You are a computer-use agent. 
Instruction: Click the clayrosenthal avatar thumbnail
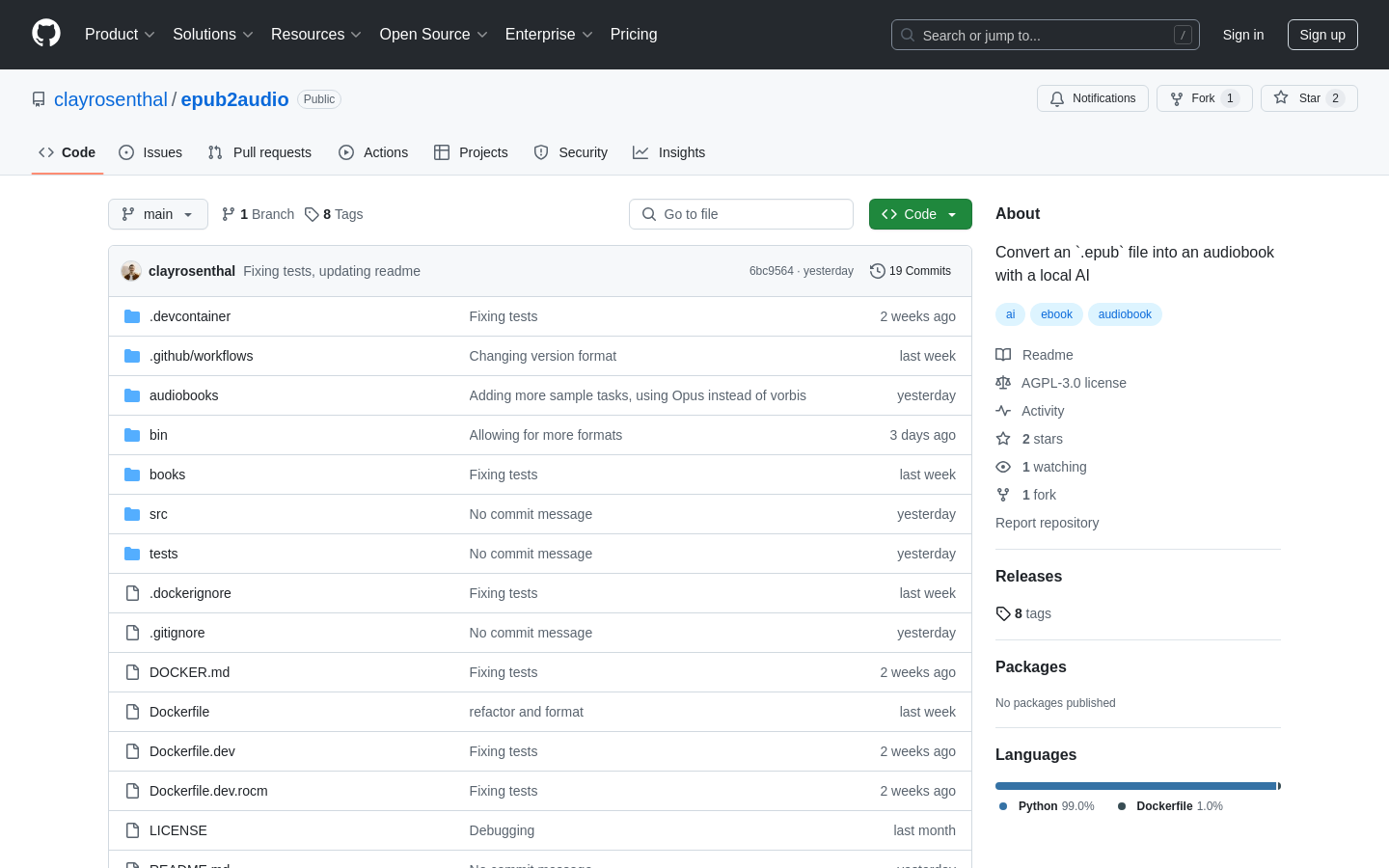[131, 271]
